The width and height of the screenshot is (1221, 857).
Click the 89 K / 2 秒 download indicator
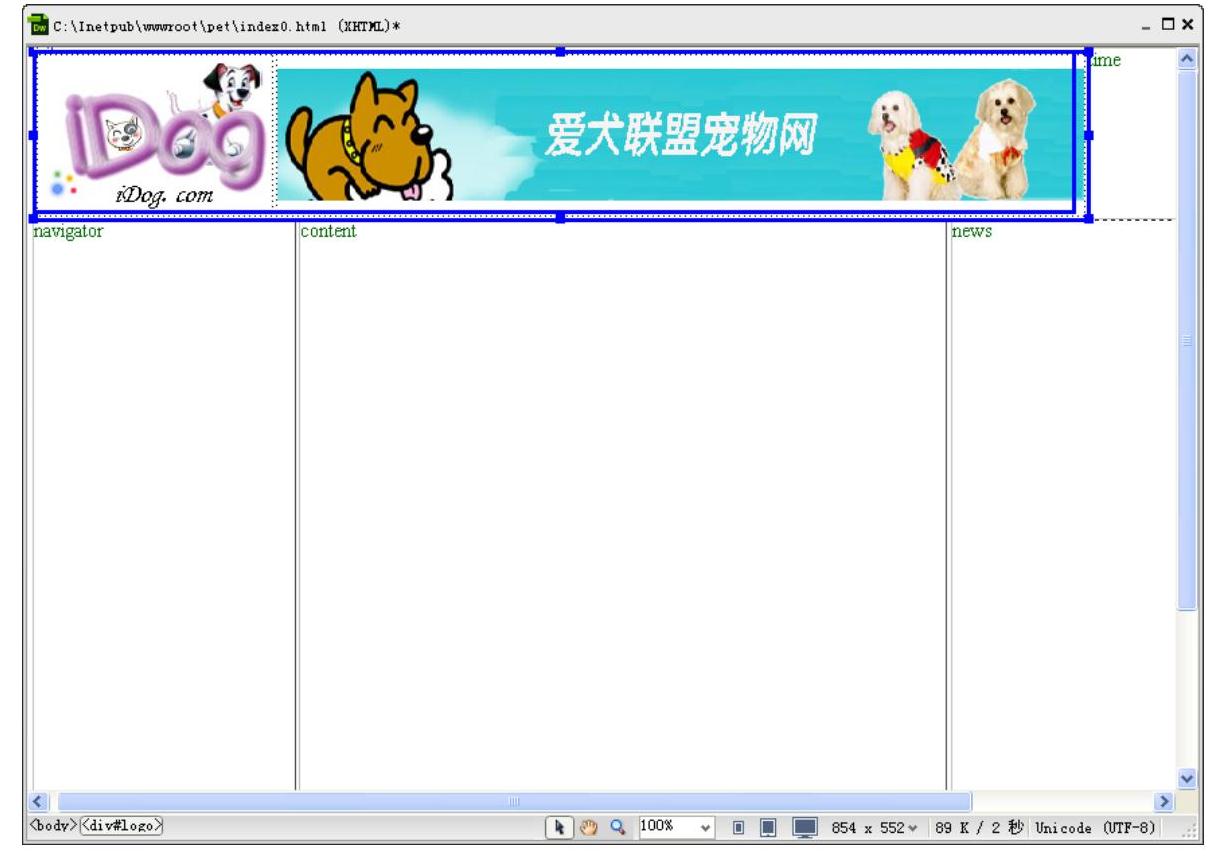click(x=980, y=828)
